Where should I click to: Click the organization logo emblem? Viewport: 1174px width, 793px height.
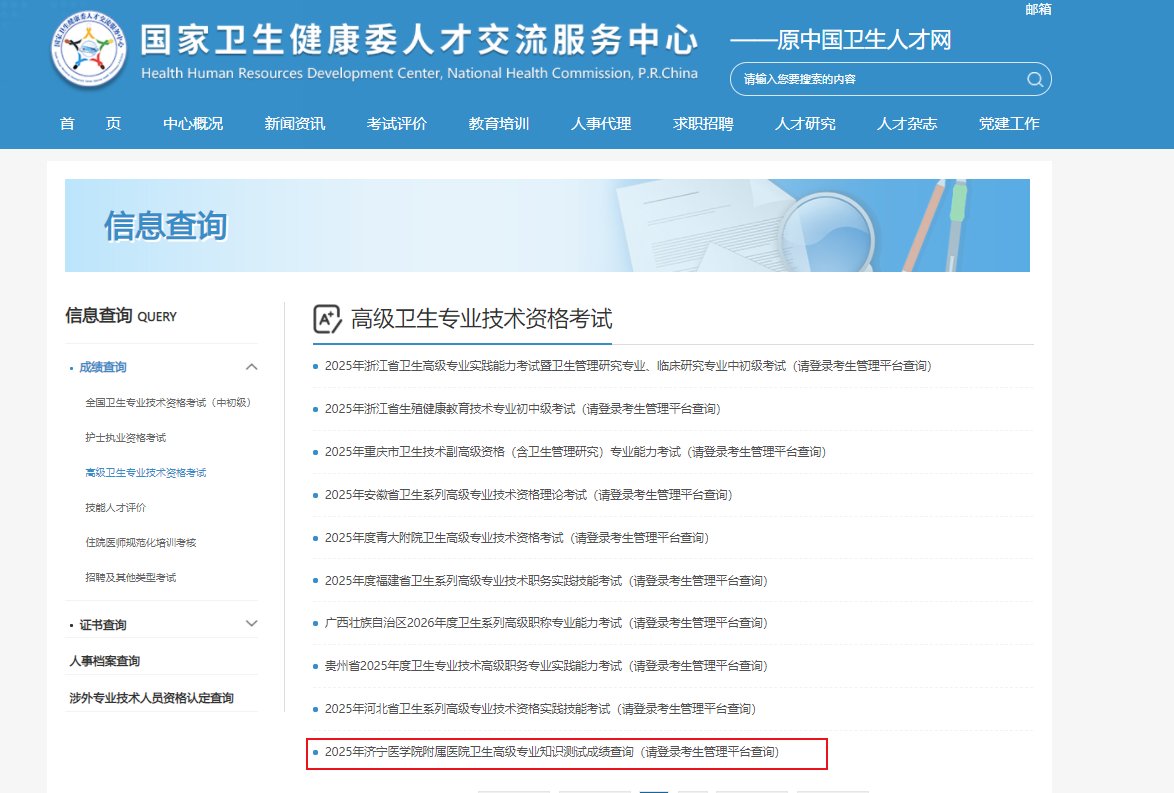pyautogui.click(x=89, y=49)
